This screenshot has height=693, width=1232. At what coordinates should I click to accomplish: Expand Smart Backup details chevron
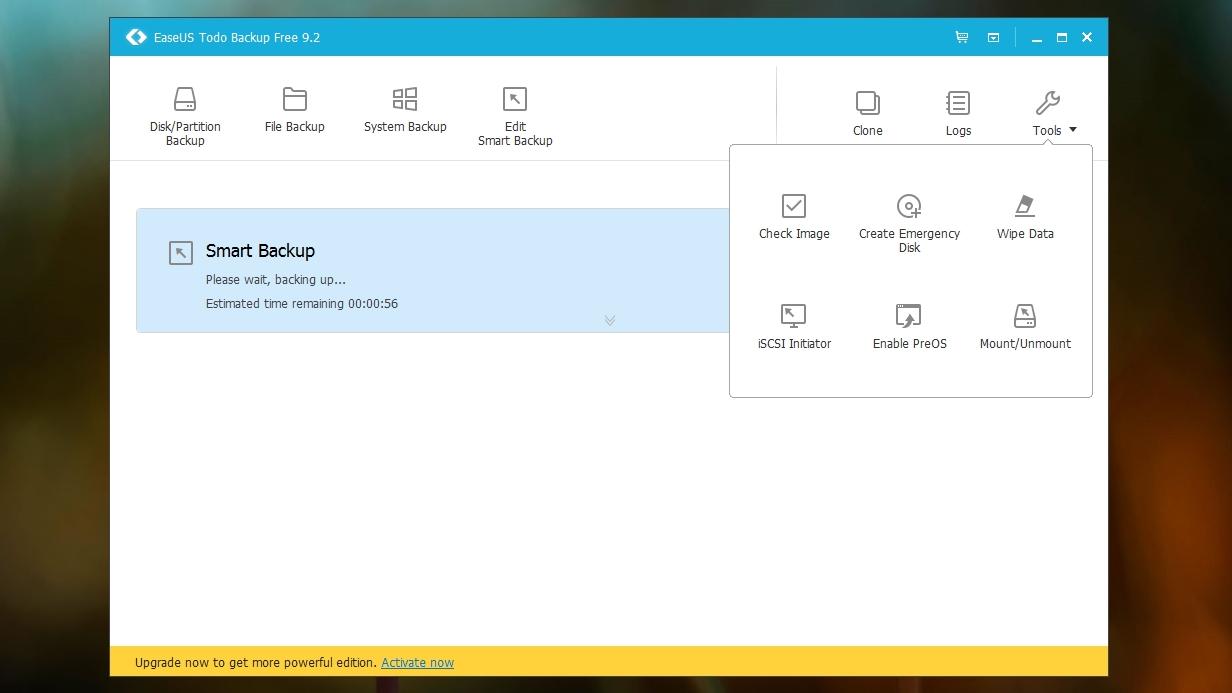tap(610, 320)
